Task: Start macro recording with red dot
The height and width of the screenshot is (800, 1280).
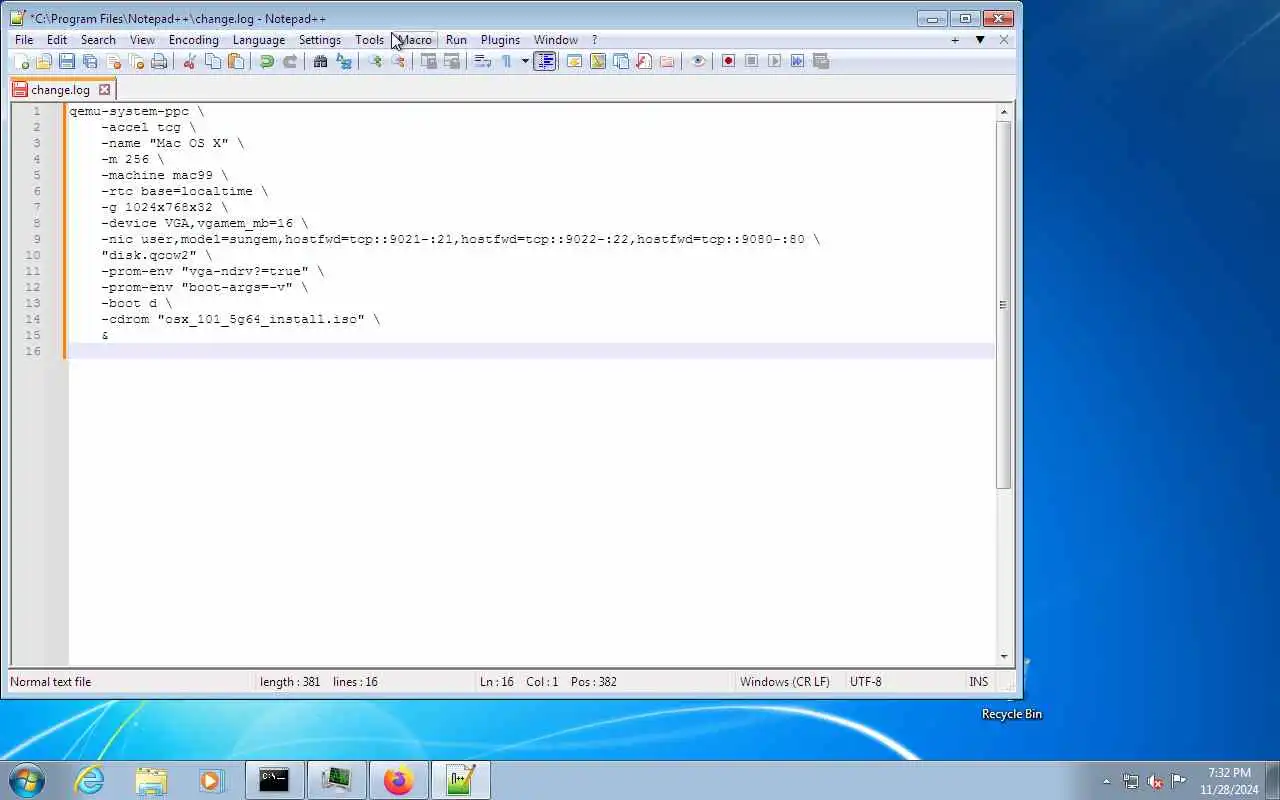Action: pos(728,61)
